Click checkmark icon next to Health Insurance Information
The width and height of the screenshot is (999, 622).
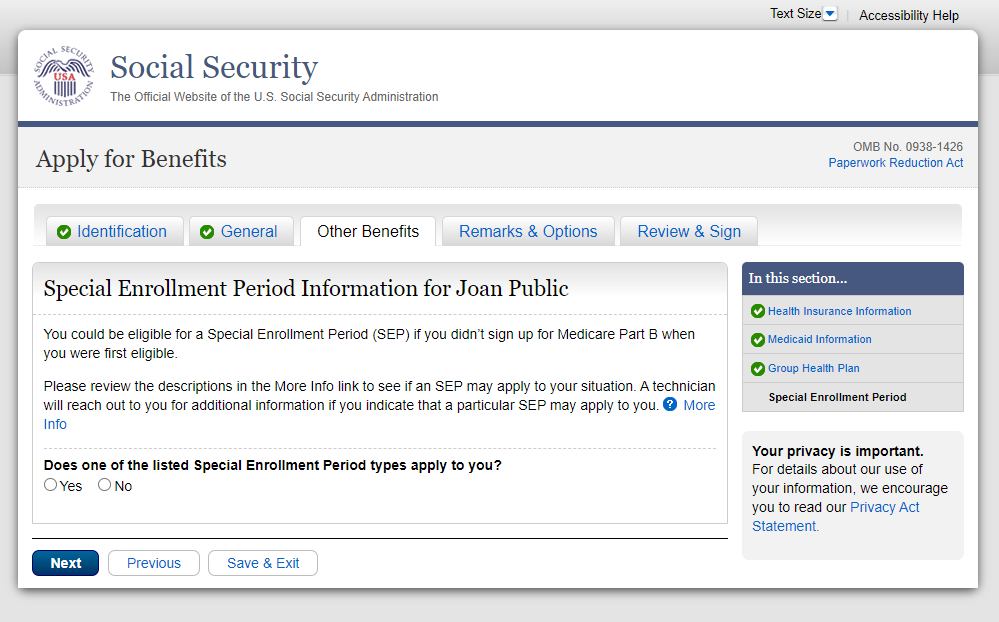(758, 311)
